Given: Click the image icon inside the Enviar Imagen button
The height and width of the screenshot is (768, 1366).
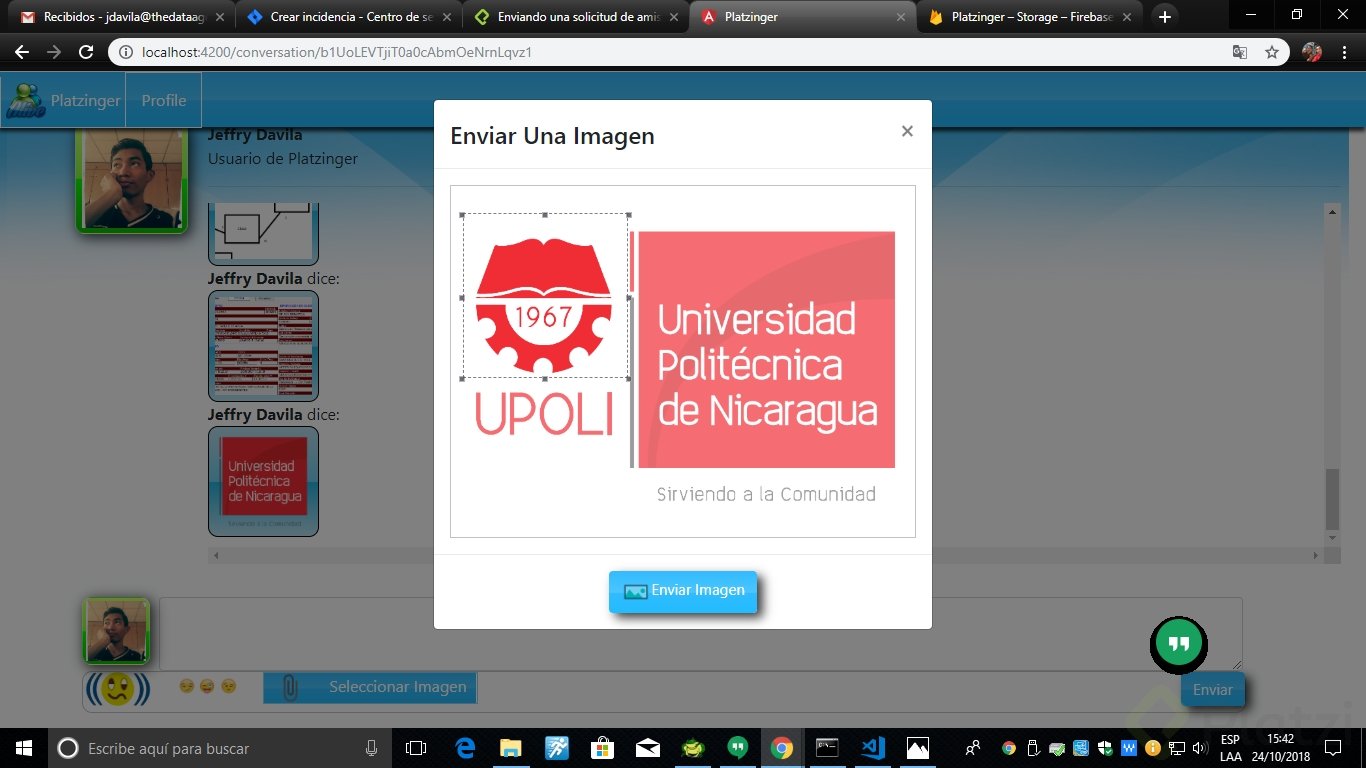Looking at the screenshot, I should coord(635,591).
